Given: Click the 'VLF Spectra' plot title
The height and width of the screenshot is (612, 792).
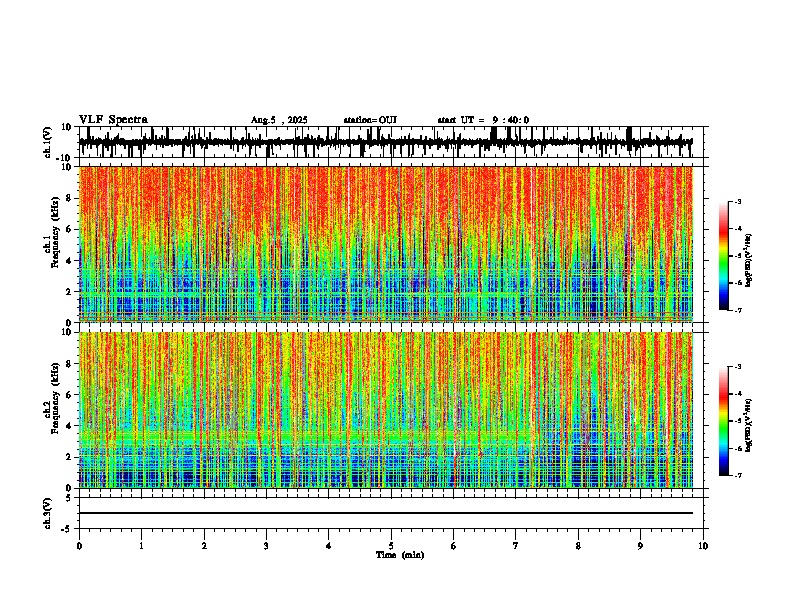Looking at the screenshot, I should [113, 120].
